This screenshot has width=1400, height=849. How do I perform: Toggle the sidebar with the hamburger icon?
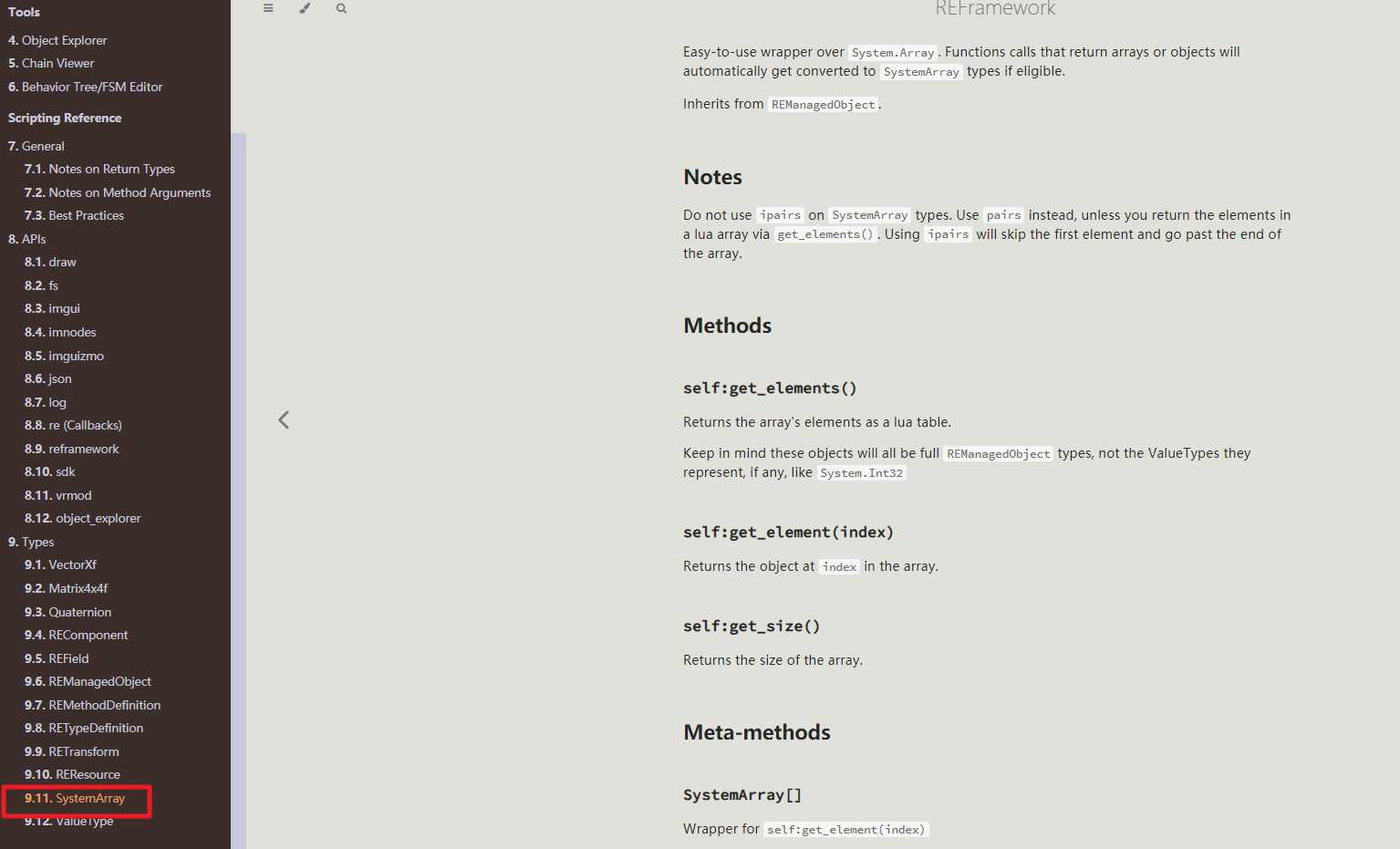pyautogui.click(x=268, y=8)
